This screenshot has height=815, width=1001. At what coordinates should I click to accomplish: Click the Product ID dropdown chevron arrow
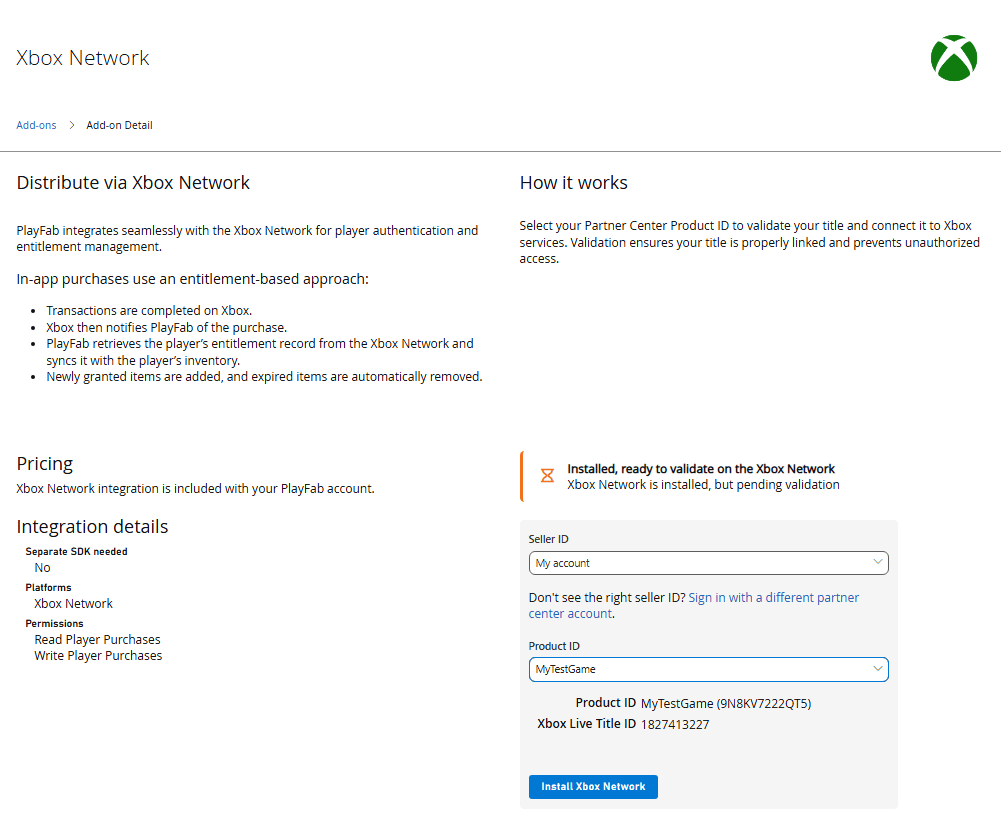(x=878, y=669)
